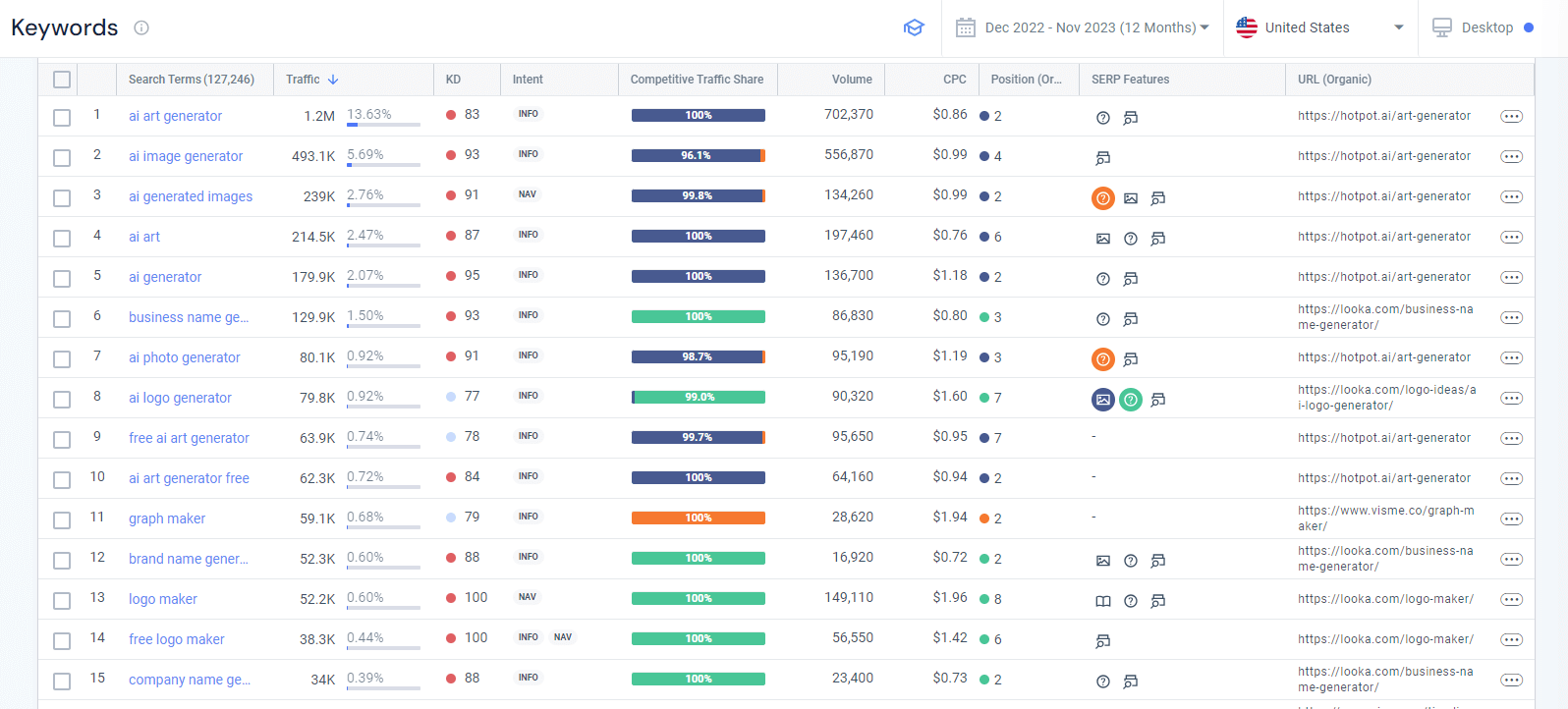Sort table by Volume column header

click(x=851, y=80)
